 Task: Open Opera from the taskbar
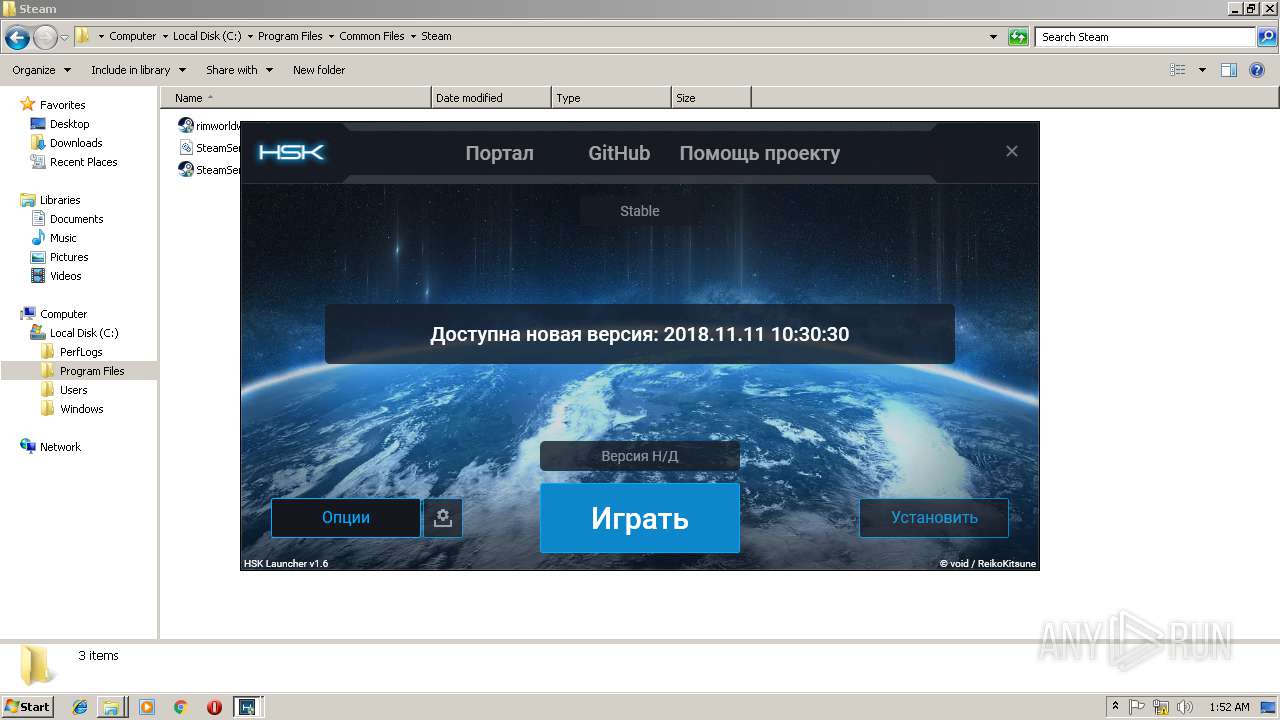click(x=214, y=706)
